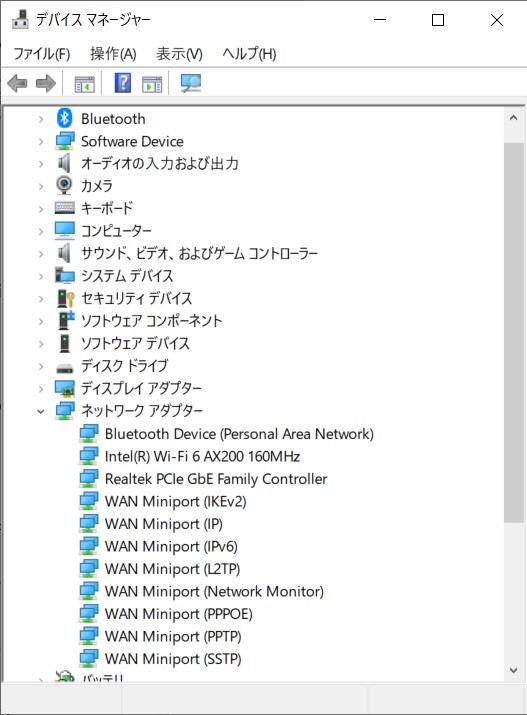Screen dimensions: 527x715
Task: Open the 操作(A) menu
Action: click(x=113, y=54)
